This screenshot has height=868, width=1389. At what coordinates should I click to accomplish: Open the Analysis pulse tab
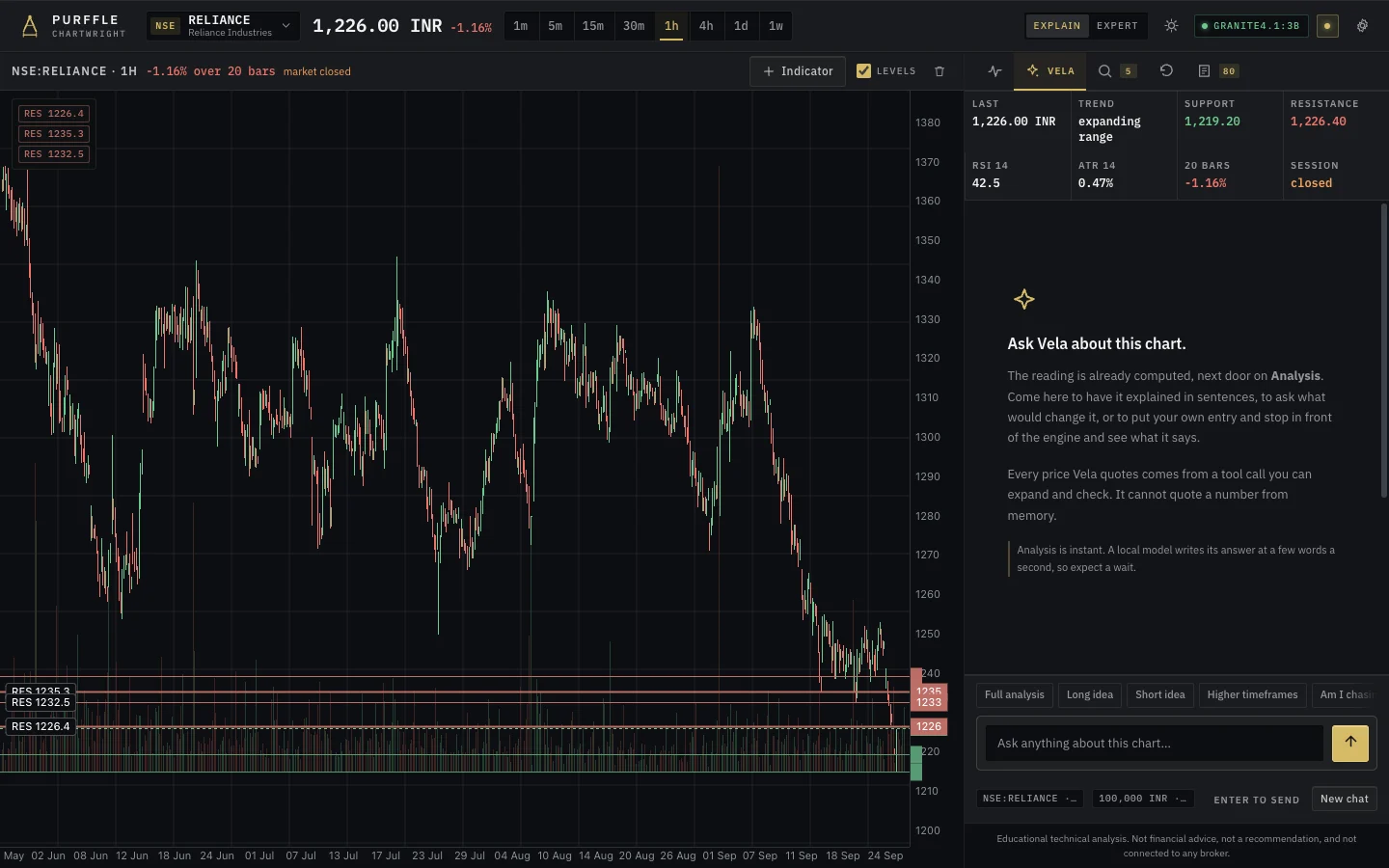994,71
